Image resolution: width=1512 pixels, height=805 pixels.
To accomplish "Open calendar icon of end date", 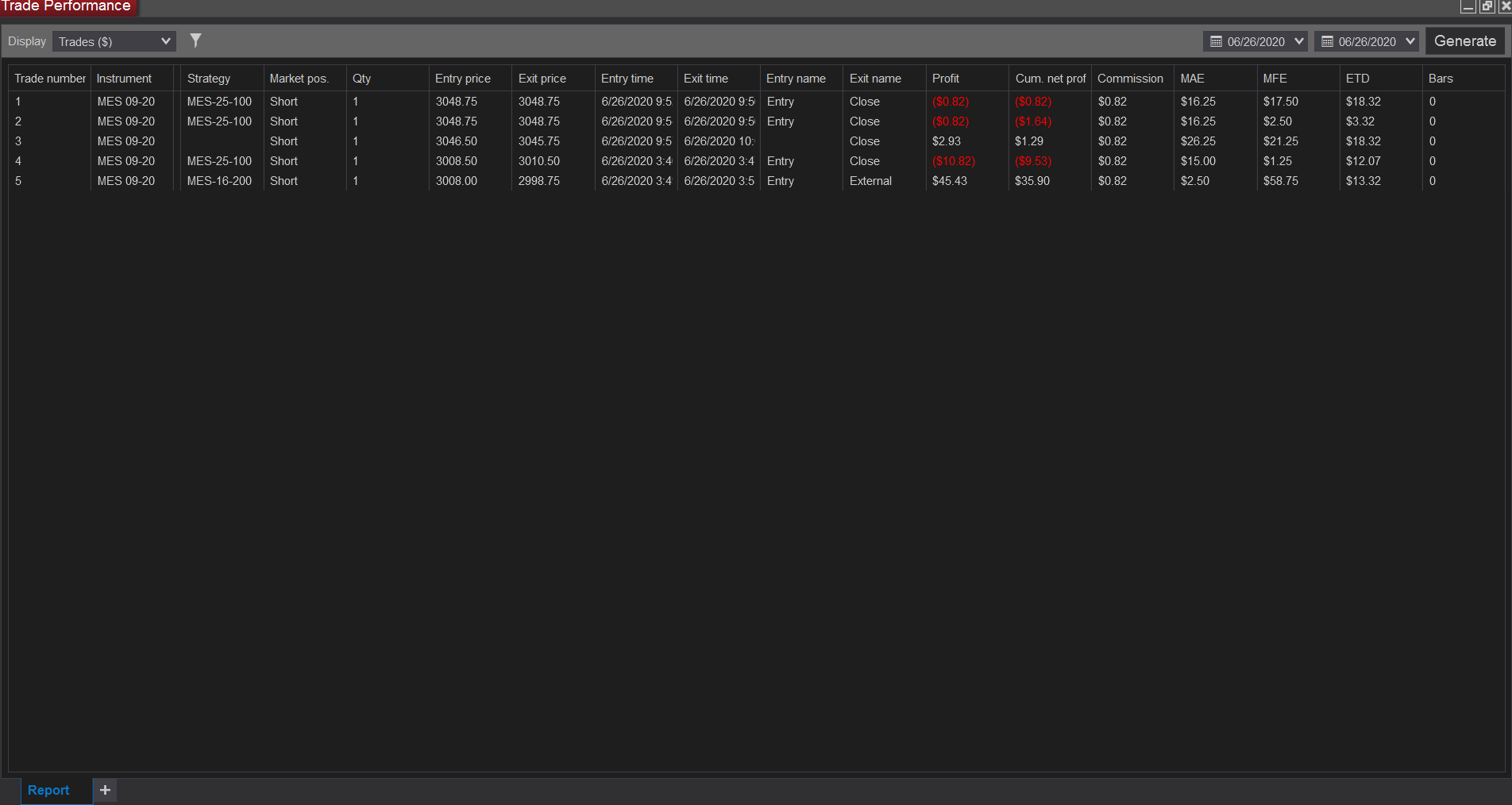I will point(1327,41).
